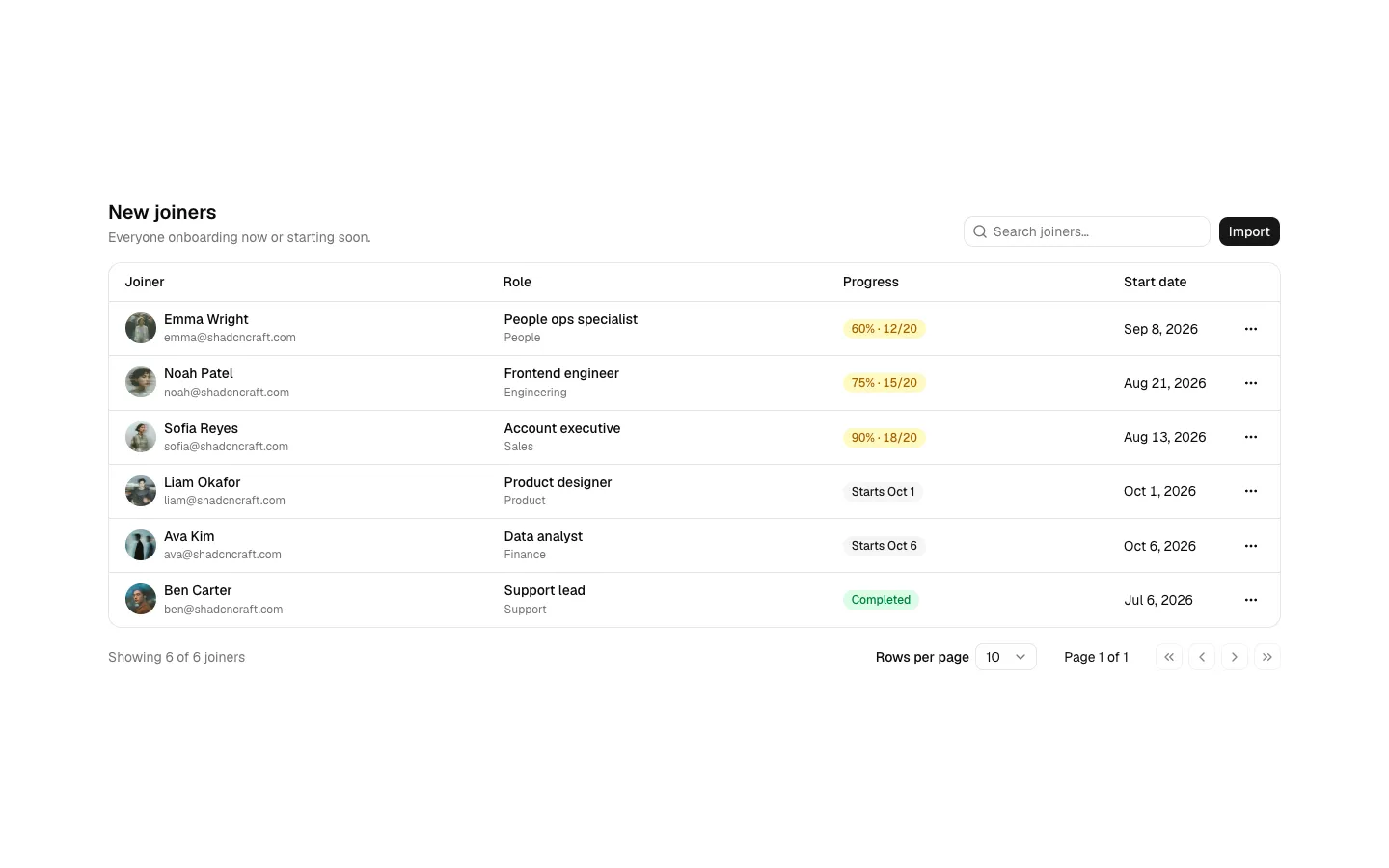Click the 60% · 12/20 progress badge
Viewport: 1389px width, 868px height.
pos(885,329)
